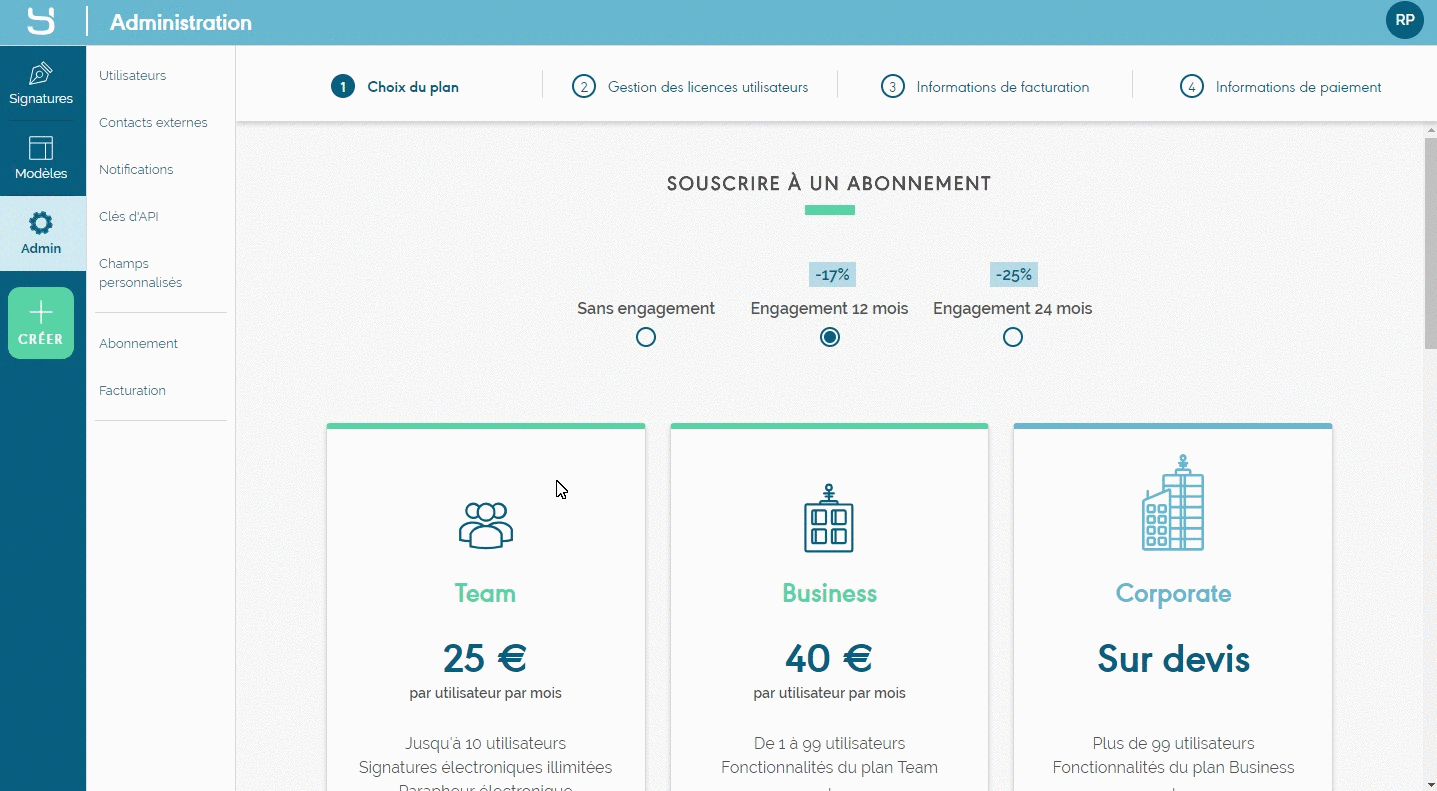Viewport: 1437px width, 791px height.
Task: Click the page vertical scrollbar thumb
Action: point(1430,243)
